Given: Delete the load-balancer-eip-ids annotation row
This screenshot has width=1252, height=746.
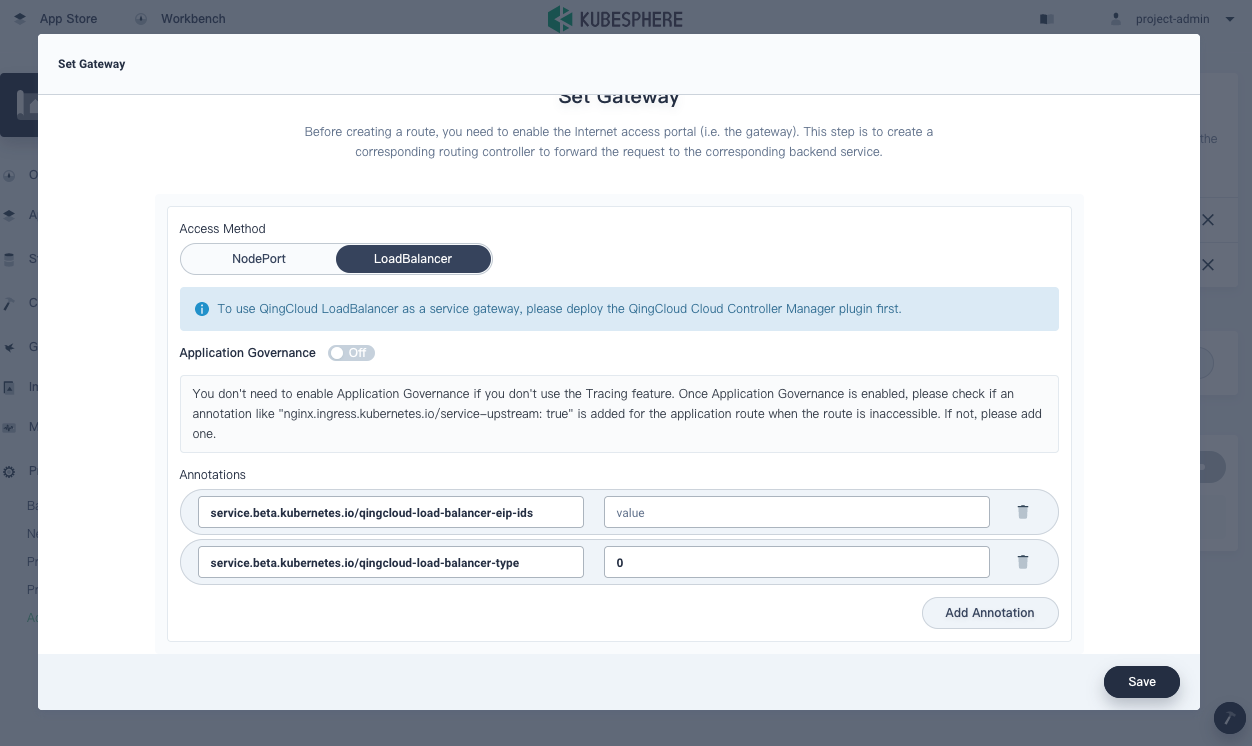Looking at the screenshot, I should click(x=1022, y=512).
